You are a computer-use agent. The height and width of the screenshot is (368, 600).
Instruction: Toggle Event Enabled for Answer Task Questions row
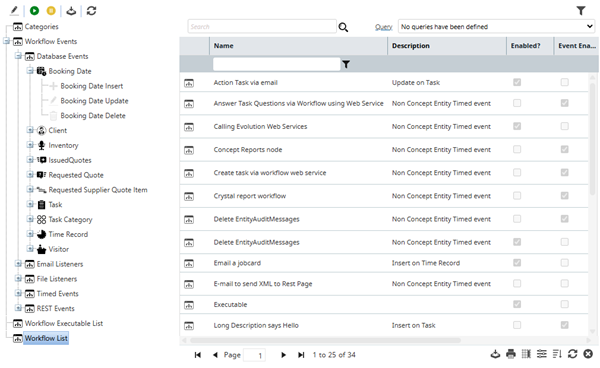pos(564,103)
